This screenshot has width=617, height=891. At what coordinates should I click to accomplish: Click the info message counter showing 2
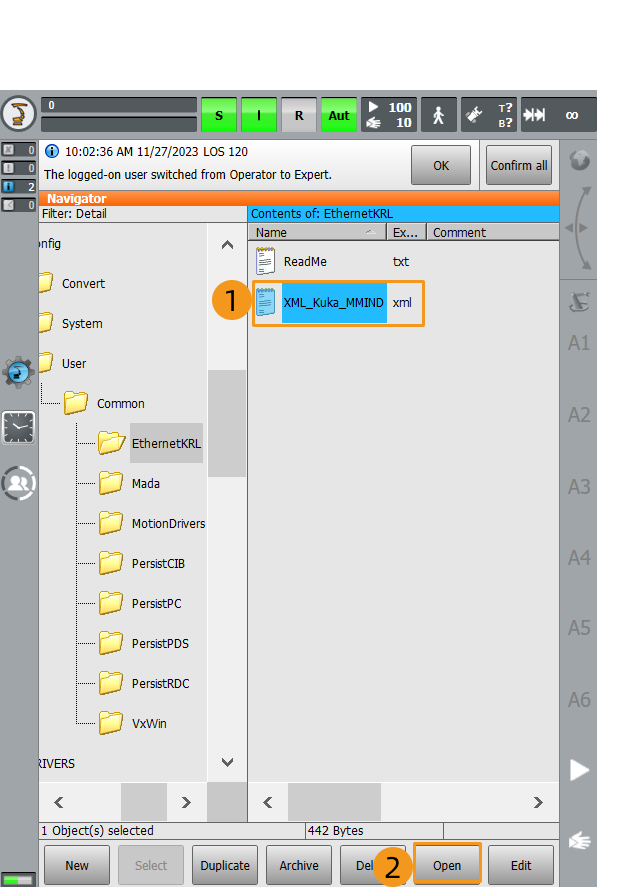coord(19,186)
